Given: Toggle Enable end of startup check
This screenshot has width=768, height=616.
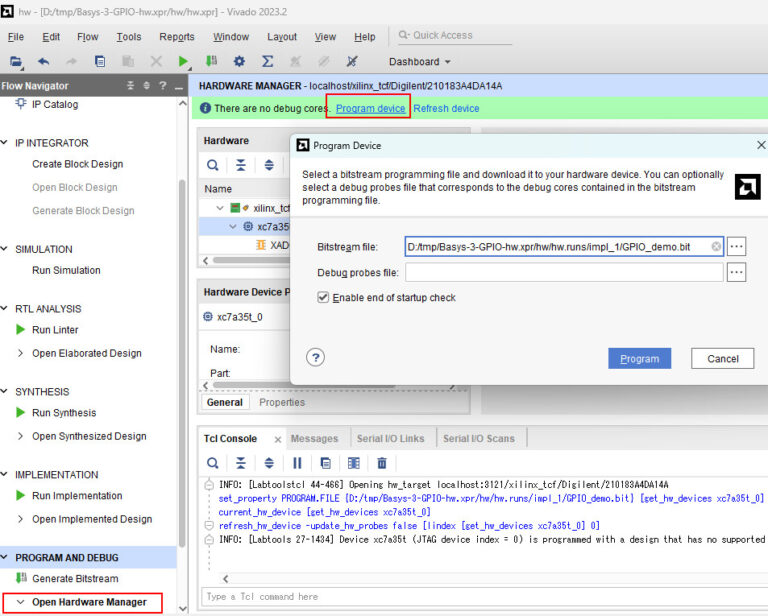Looking at the screenshot, I should pyautogui.click(x=323, y=297).
